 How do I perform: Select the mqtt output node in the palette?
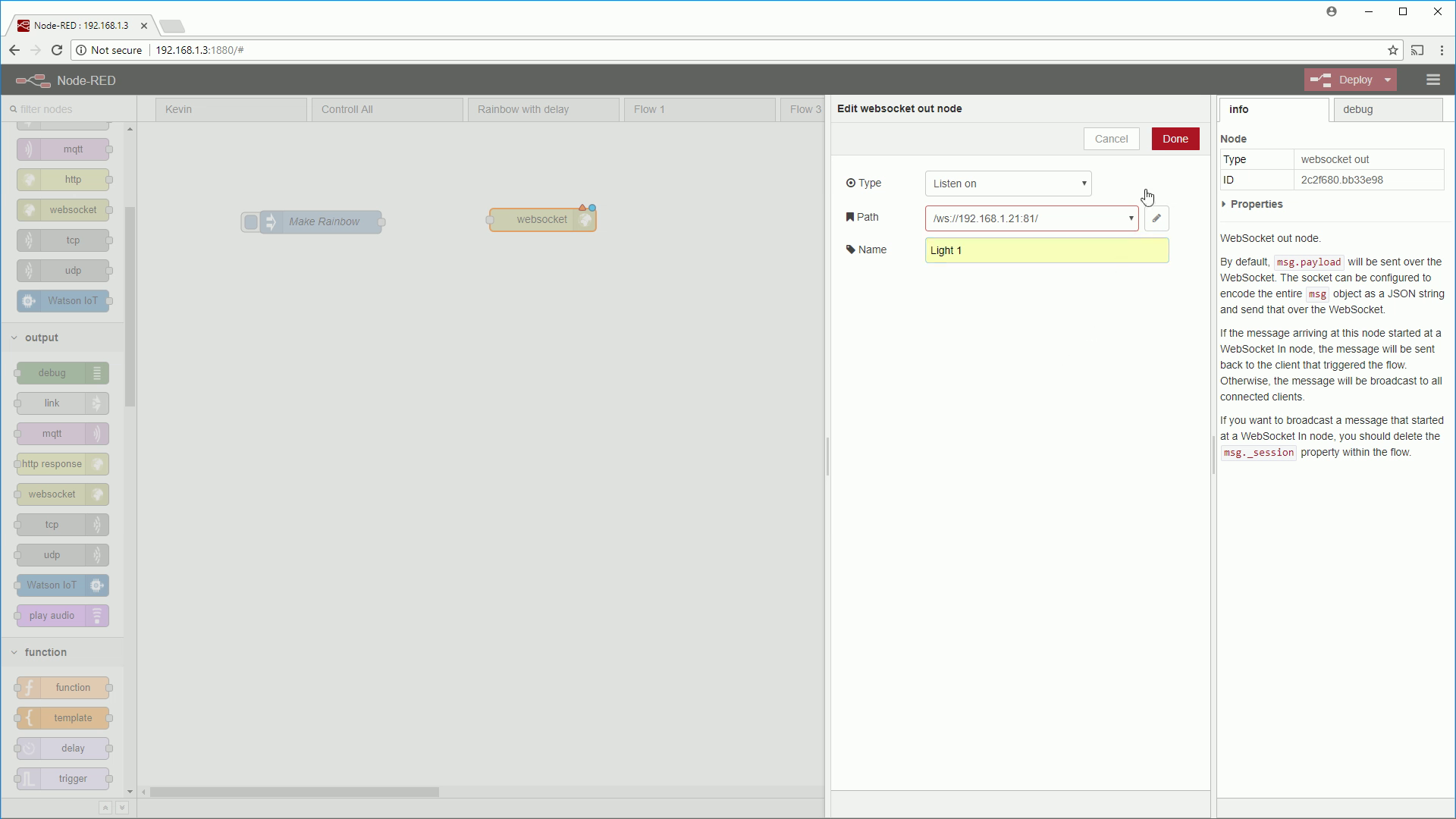[x=63, y=434]
